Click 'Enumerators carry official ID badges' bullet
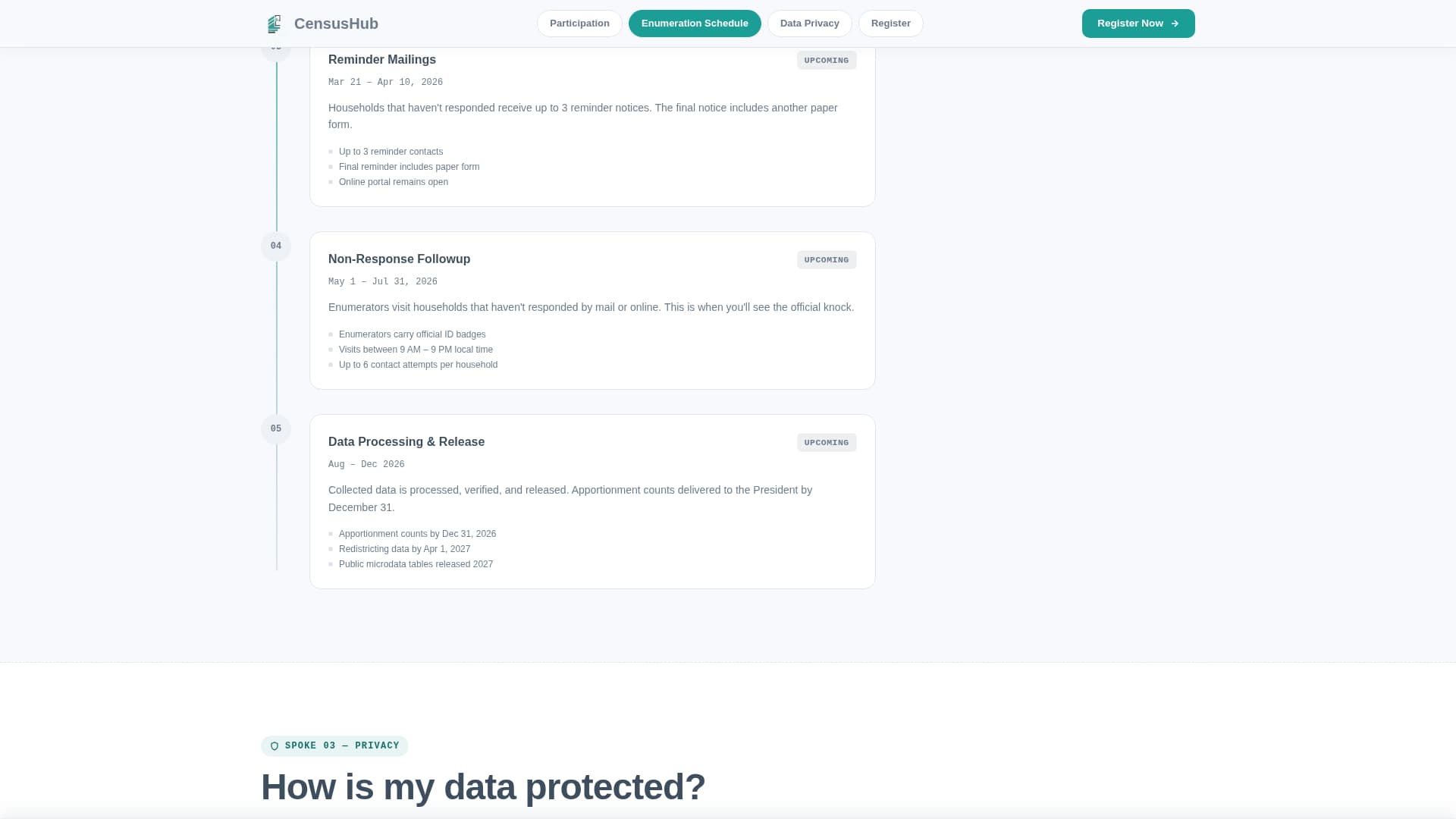This screenshot has height=819, width=1456. [412, 334]
